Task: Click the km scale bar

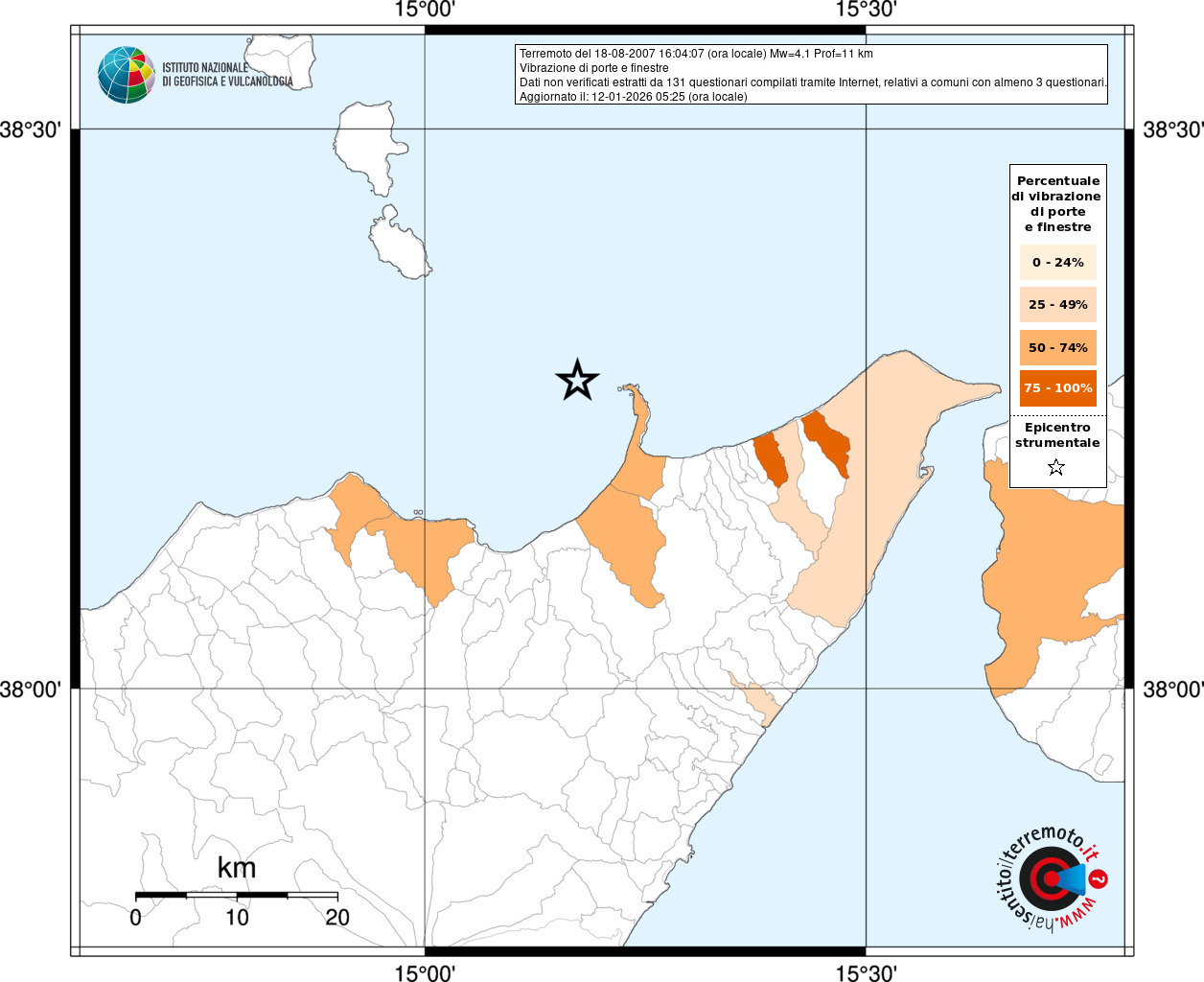Action: coord(236,895)
